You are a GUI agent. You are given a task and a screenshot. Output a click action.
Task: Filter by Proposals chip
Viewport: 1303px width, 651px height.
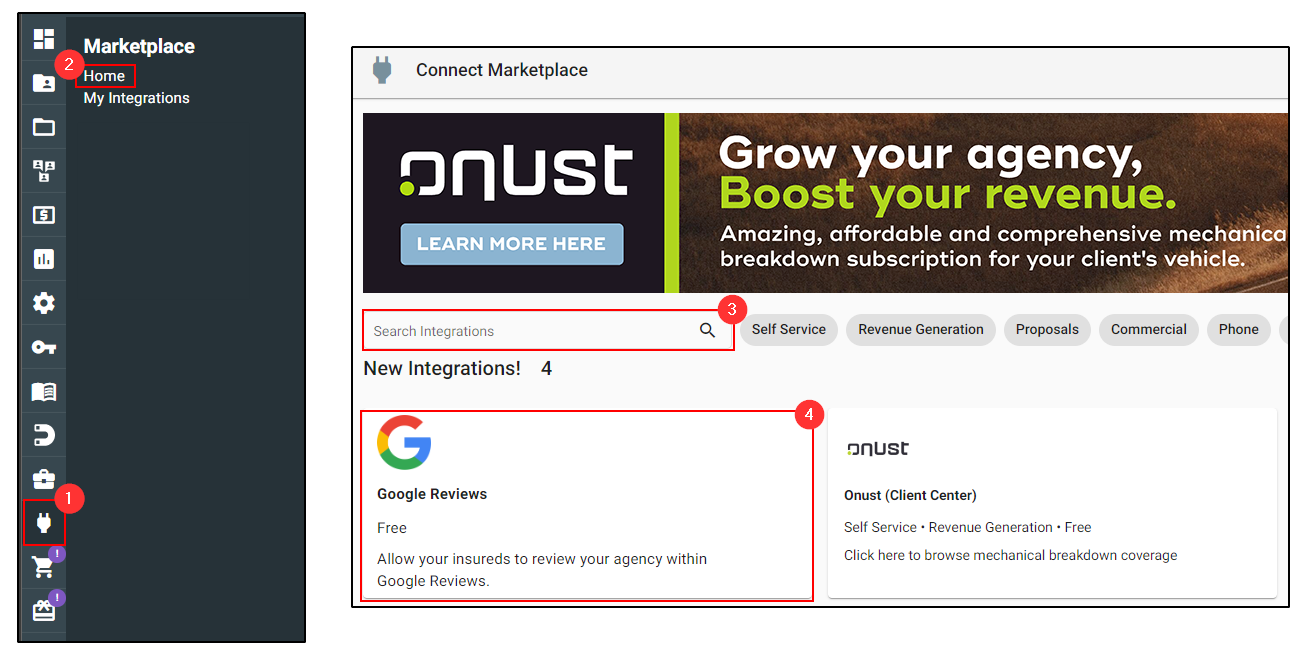[x=1047, y=330]
